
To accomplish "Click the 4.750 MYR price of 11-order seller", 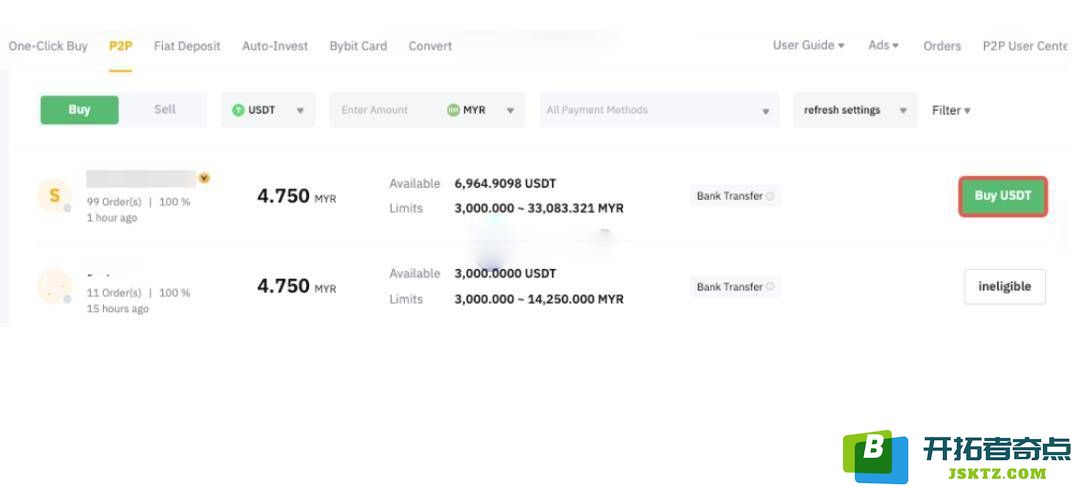I will 297,287.
